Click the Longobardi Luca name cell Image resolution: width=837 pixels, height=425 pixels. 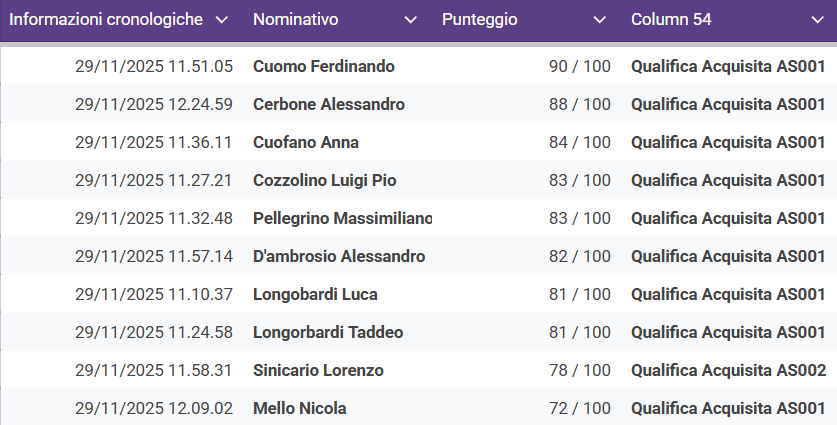(x=315, y=295)
